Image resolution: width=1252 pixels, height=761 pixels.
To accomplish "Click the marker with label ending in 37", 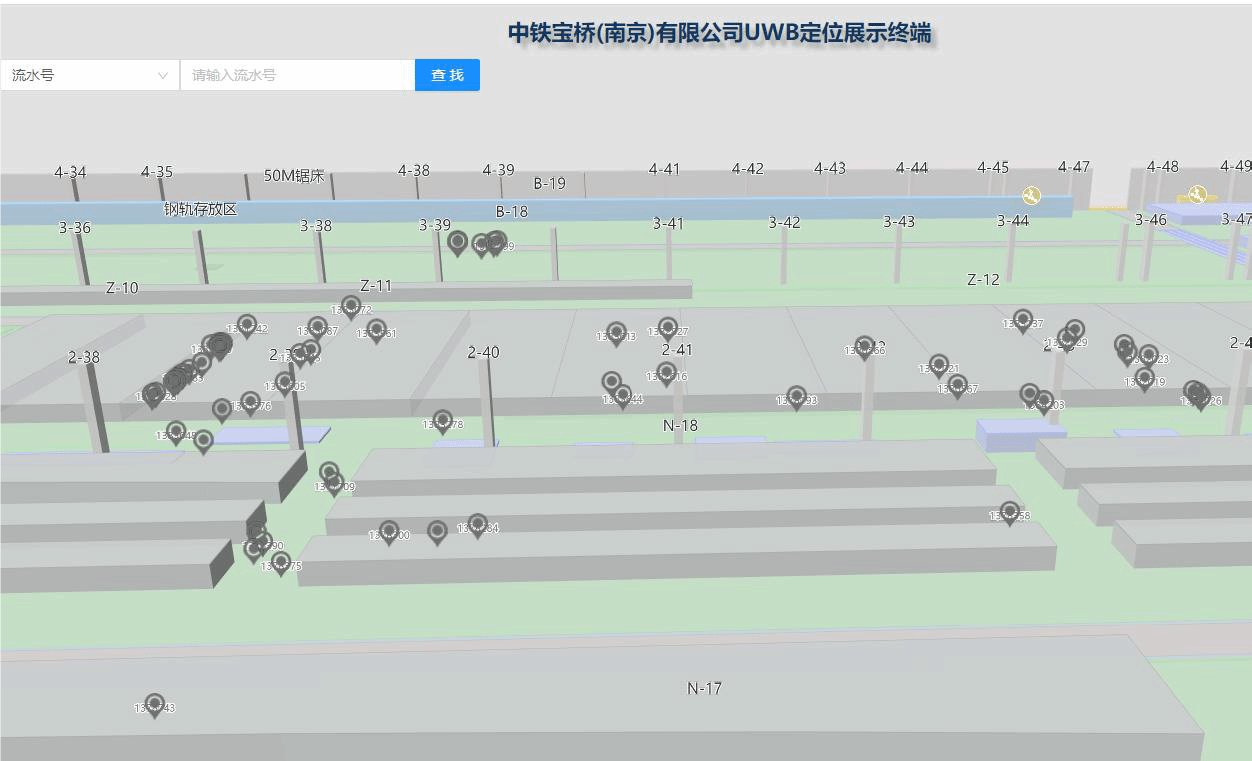I will [x=1022, y=320].
